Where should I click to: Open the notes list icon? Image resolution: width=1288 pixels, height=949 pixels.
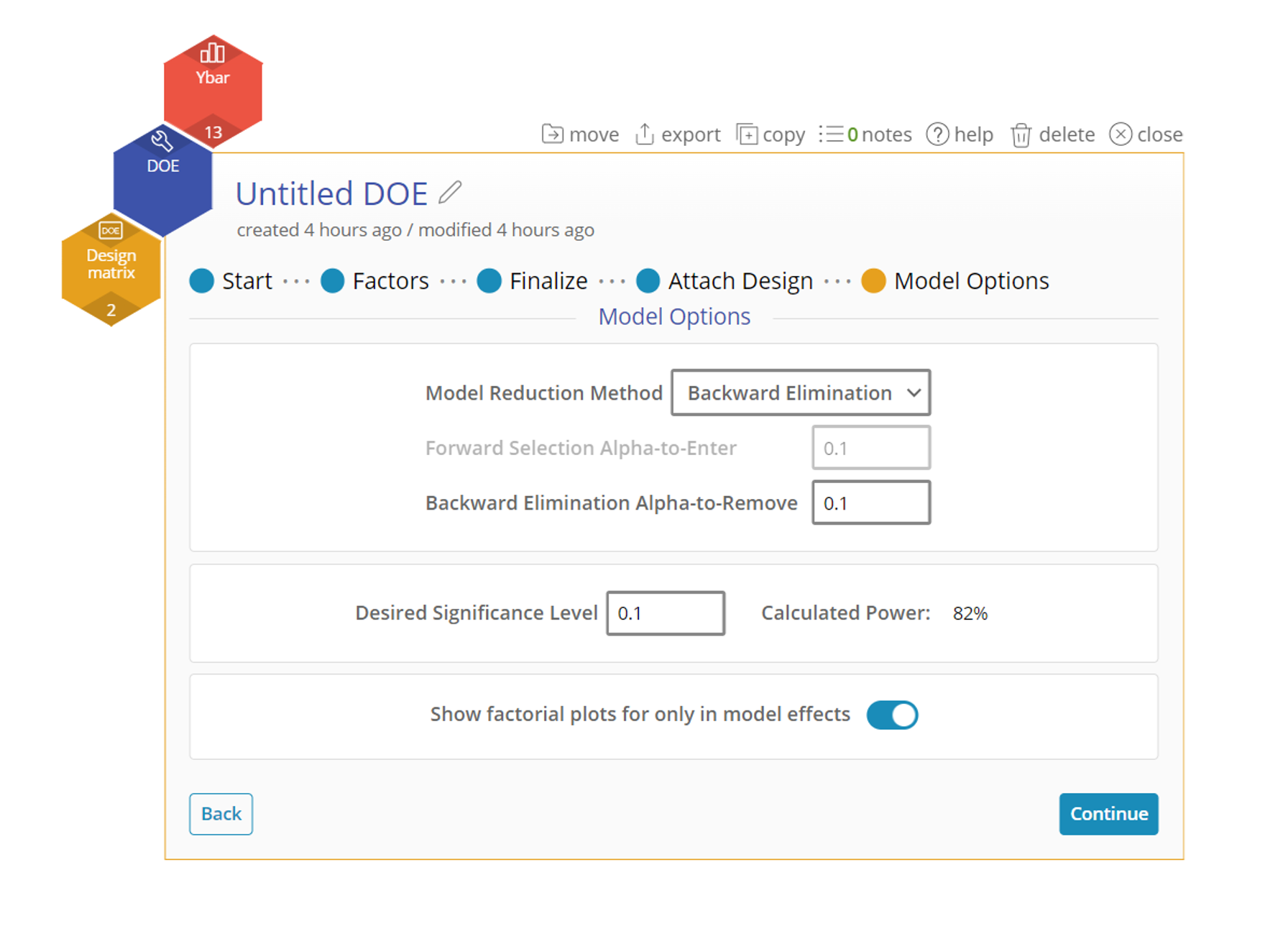click(831, 134)
